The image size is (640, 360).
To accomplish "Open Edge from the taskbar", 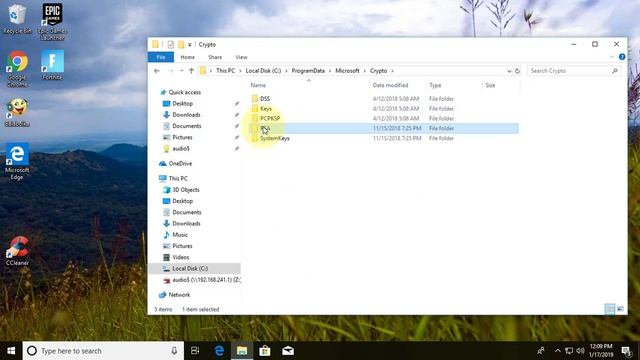I will (219, 351).
